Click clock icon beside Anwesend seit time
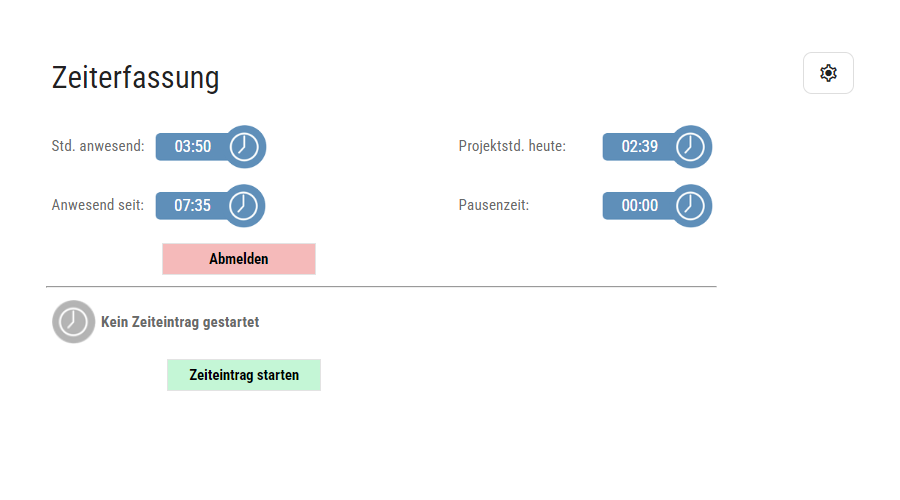Screen dimensions: 900x500 (x=244, y=205)
